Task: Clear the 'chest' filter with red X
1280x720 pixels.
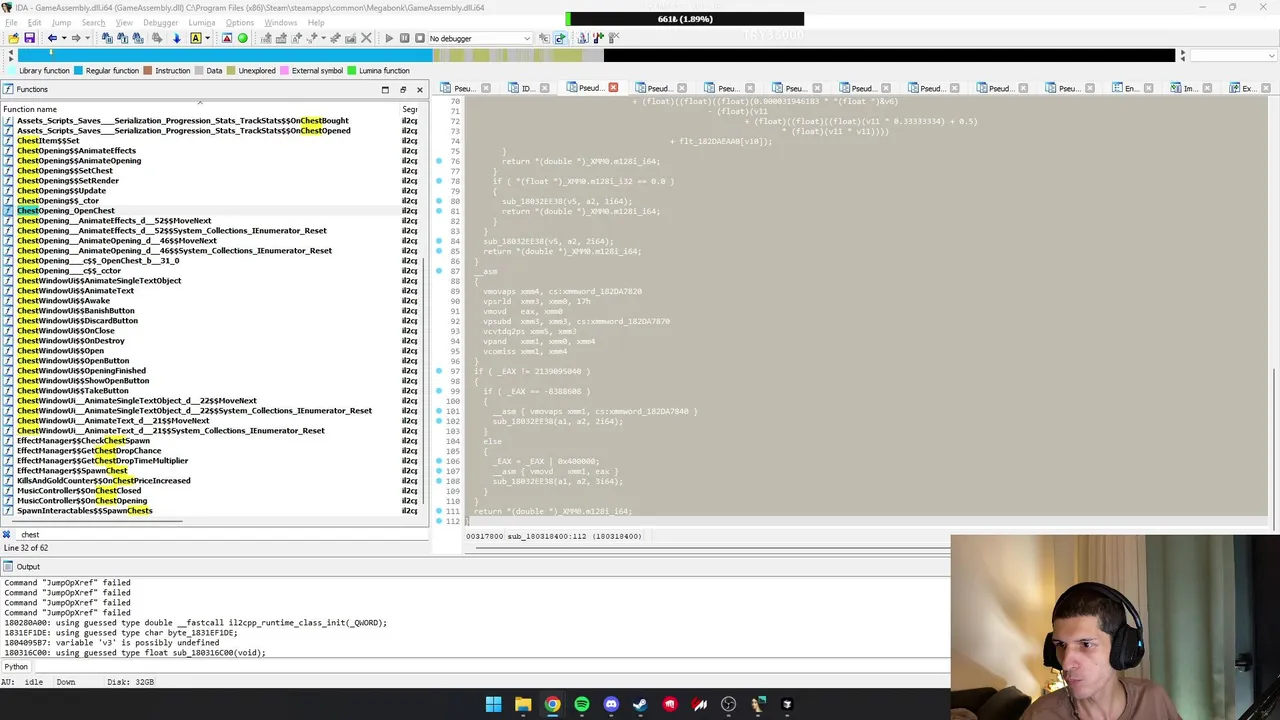Action: coord(6,534)
